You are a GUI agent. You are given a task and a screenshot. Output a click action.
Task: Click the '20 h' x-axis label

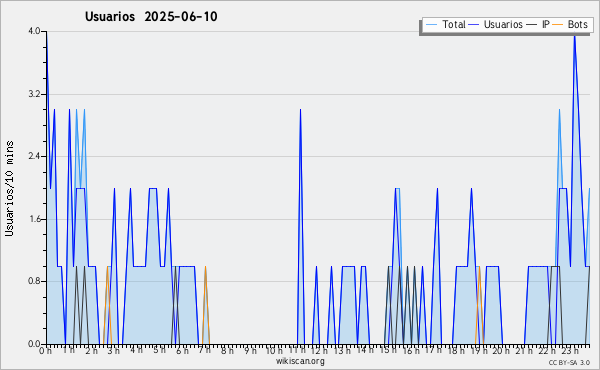point(501,351)
